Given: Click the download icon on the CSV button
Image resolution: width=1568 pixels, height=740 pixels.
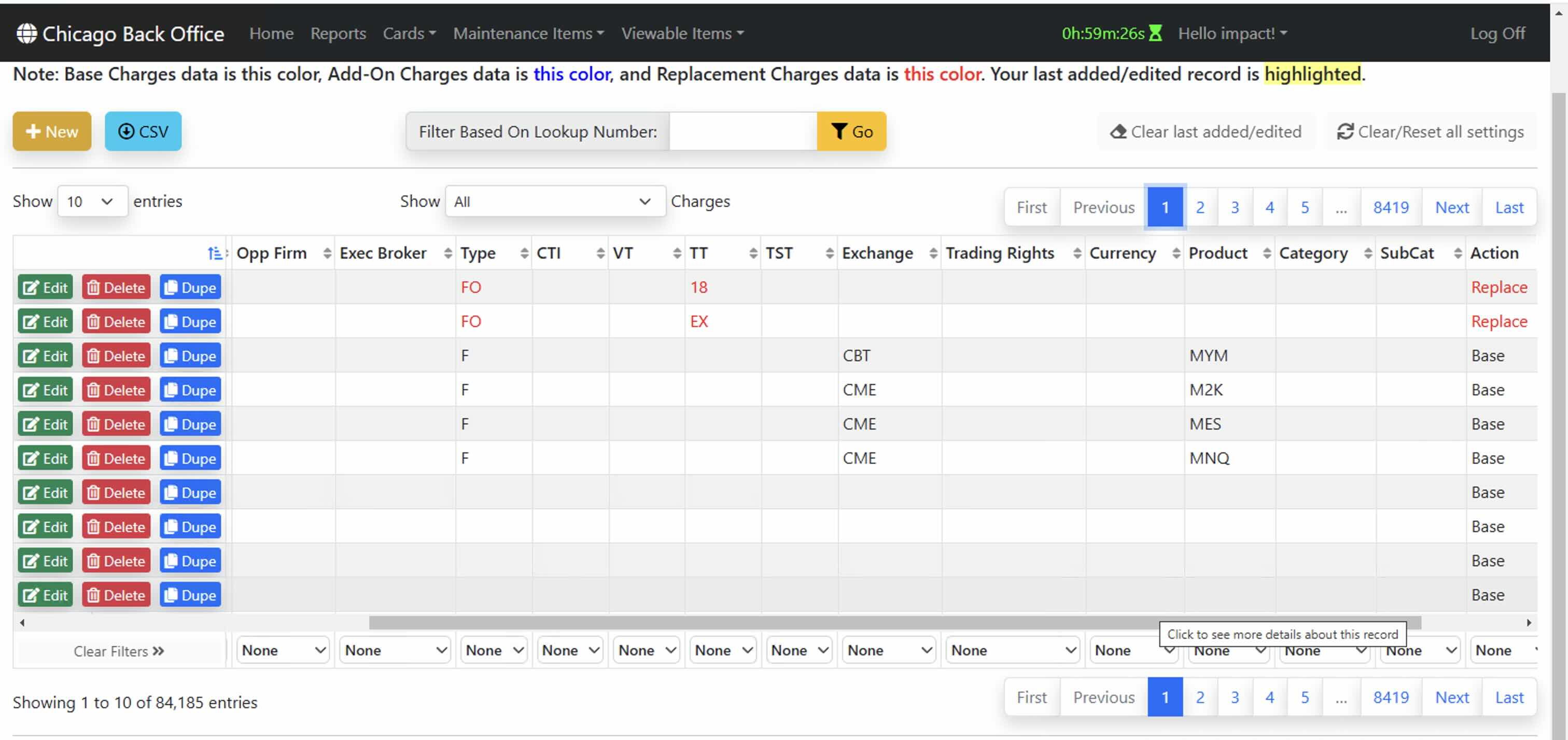Looking at the screenshot, I should [x=127, y=132].
